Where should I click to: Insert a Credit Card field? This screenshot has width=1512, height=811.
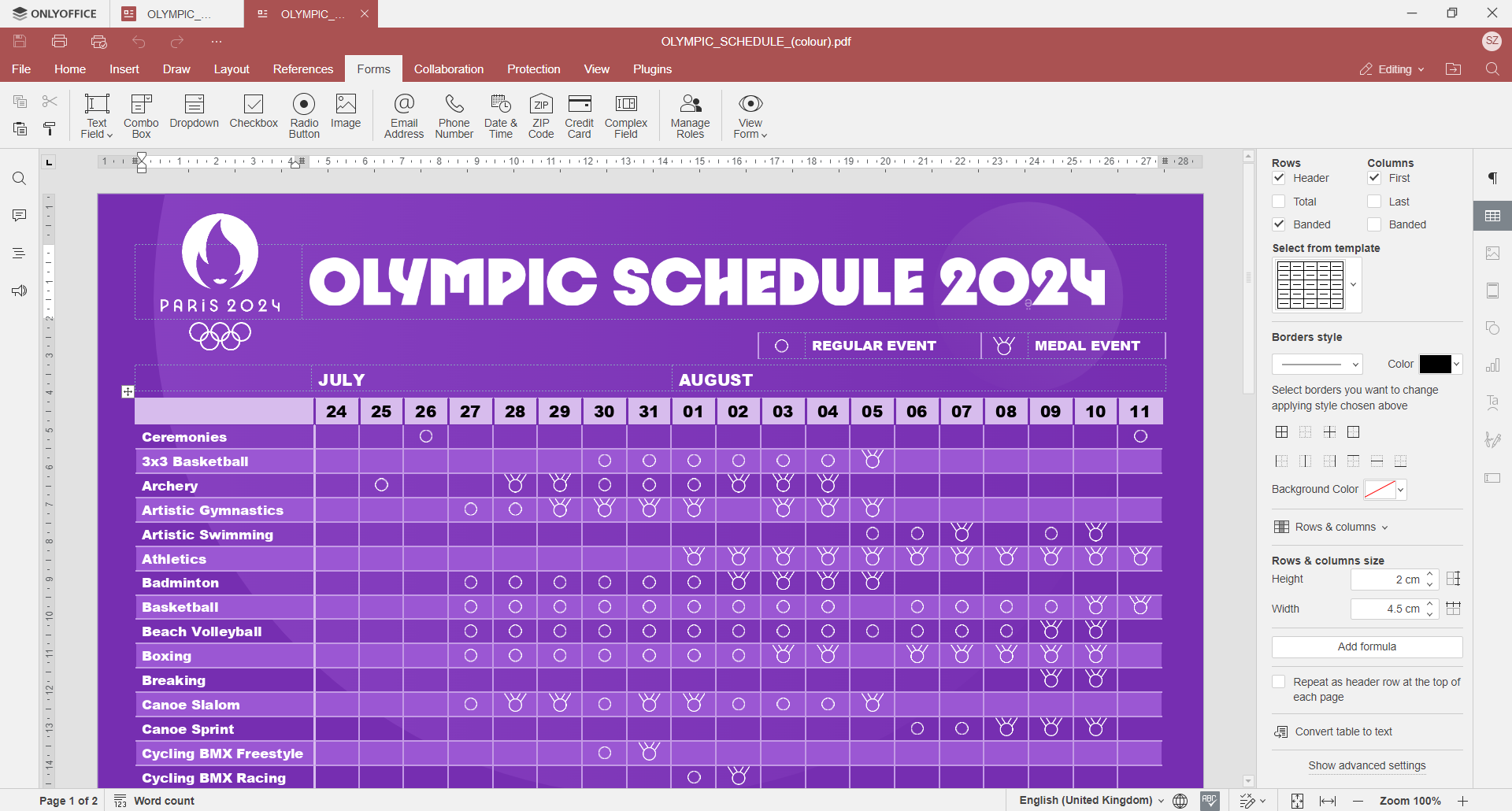(x=579, y=115)
